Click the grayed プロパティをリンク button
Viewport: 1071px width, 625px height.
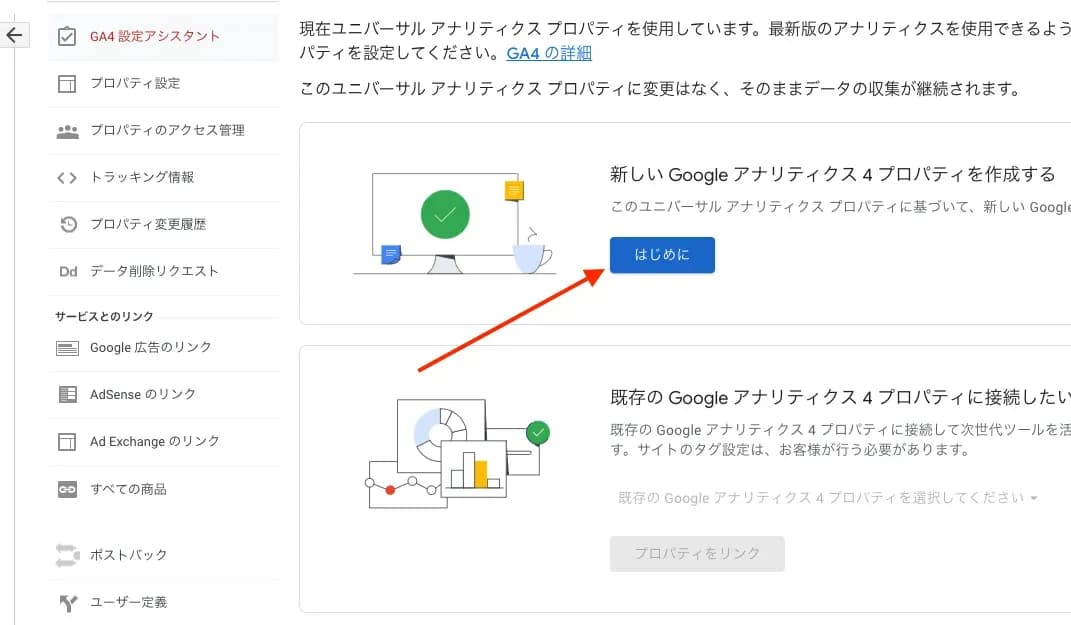[697, 554]
